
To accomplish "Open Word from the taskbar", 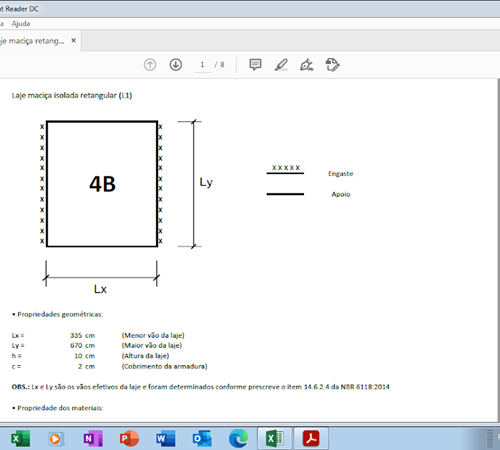I will (x=166, y=438).
